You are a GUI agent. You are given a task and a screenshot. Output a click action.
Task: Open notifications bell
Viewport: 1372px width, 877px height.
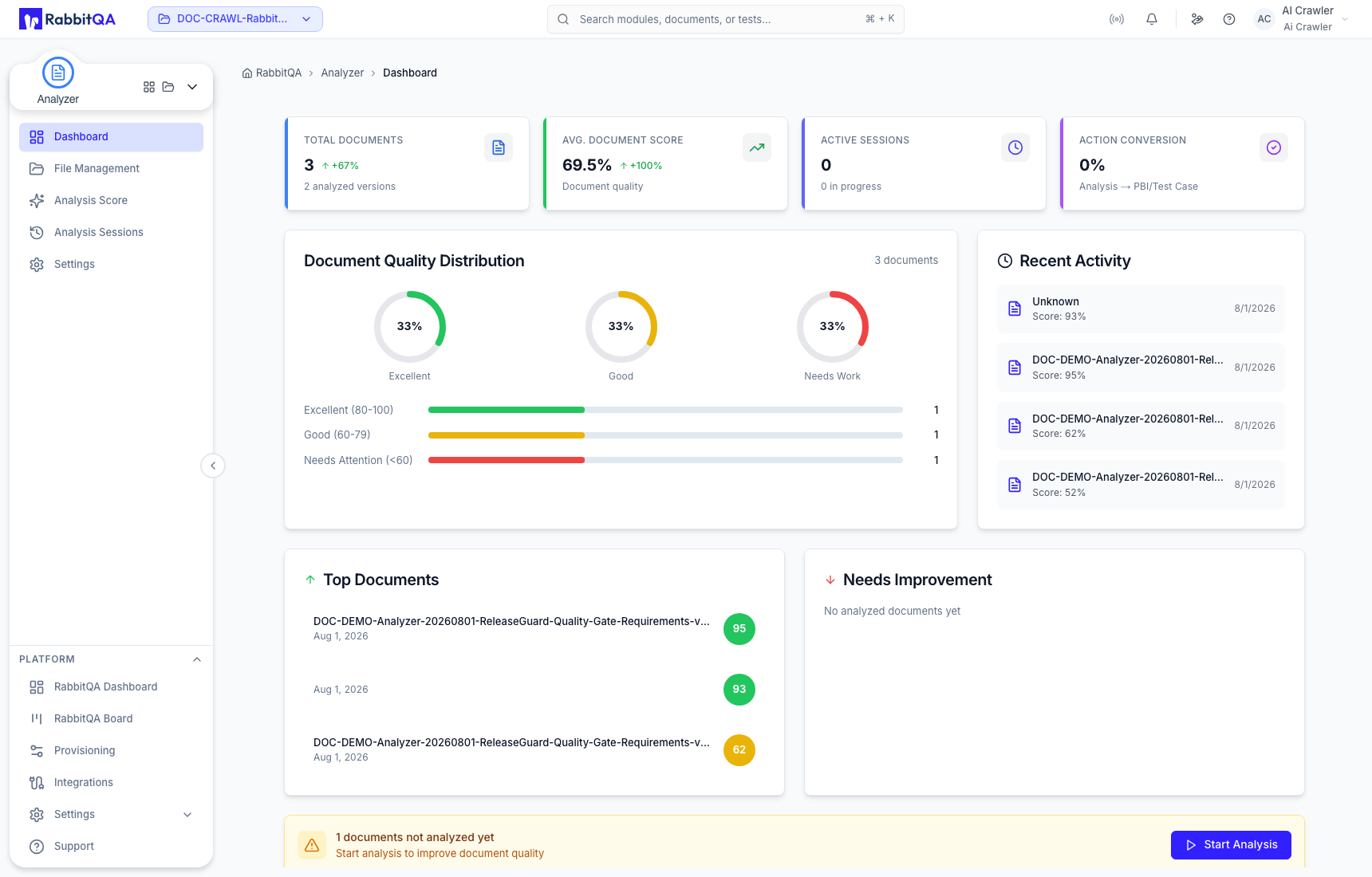point(1152,19)
